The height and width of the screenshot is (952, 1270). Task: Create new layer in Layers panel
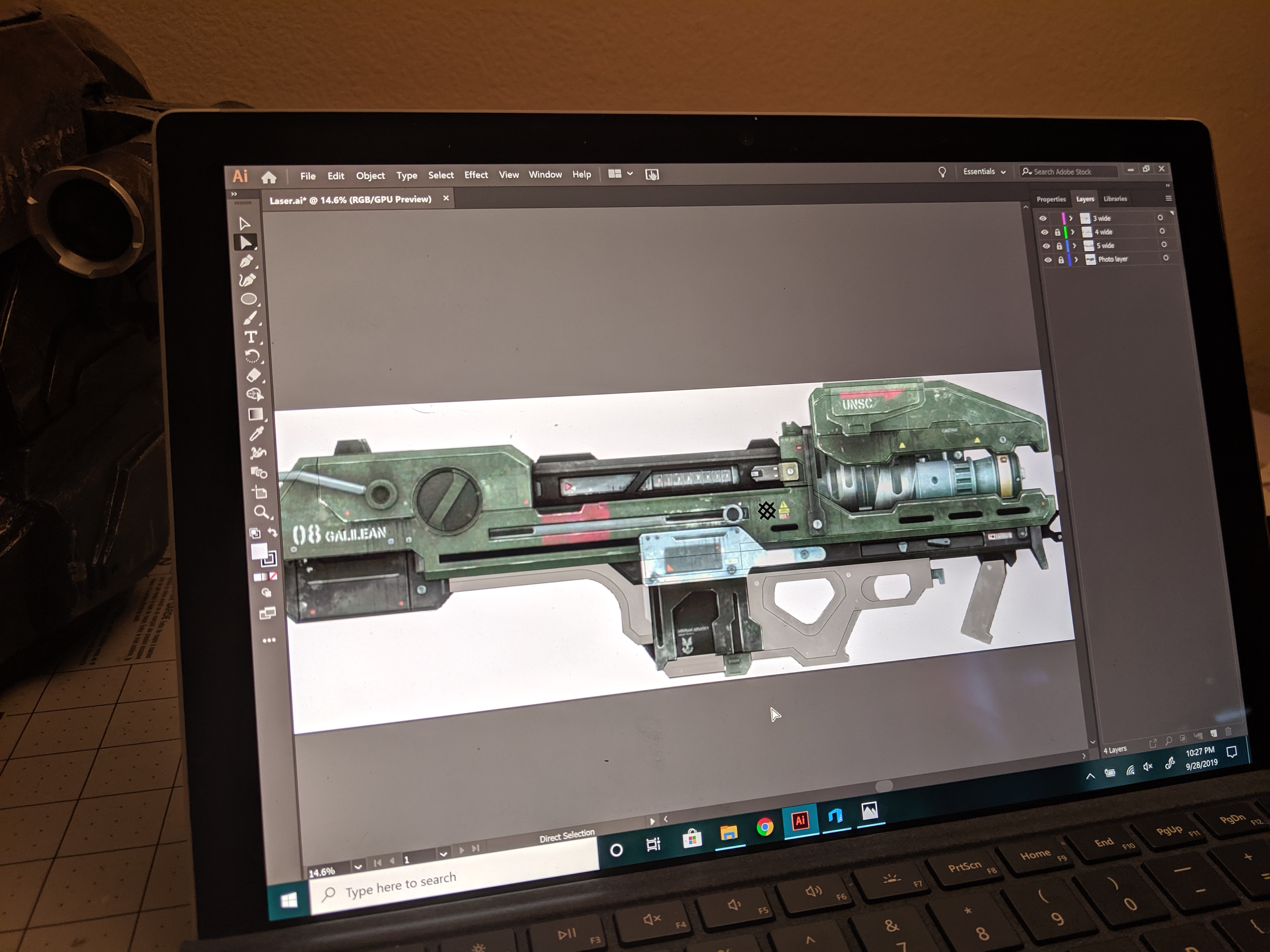pos(1214,733)
